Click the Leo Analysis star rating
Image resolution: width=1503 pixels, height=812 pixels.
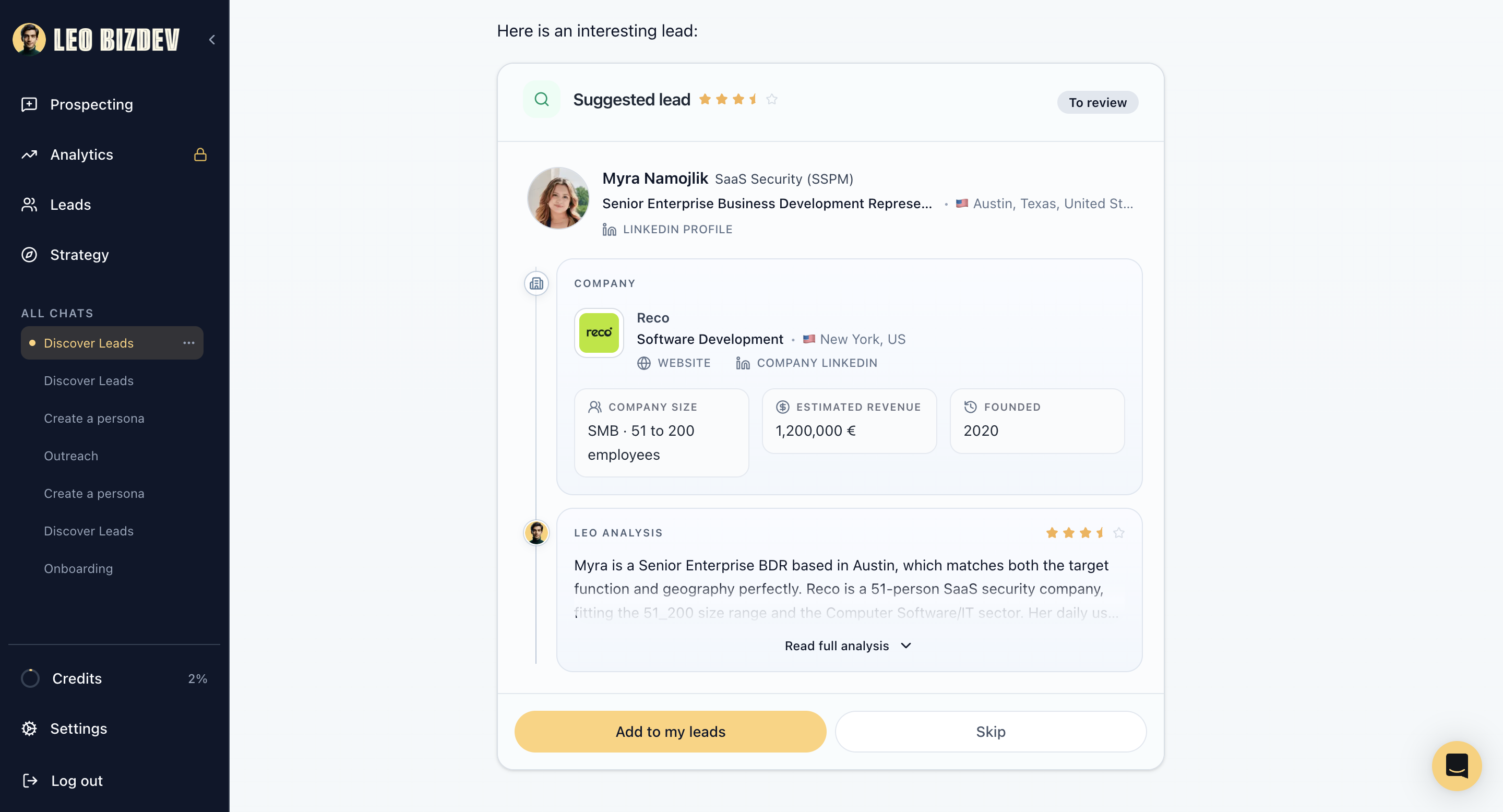point(1085,533)
